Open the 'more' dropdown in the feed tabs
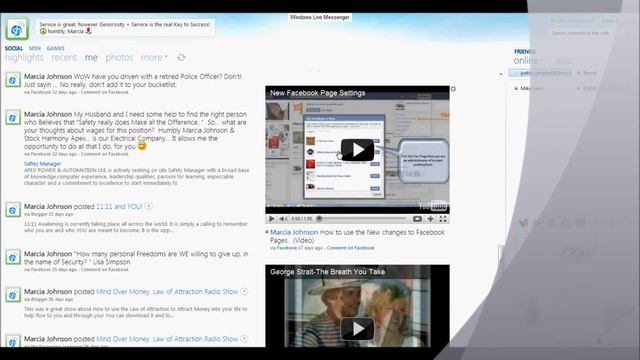This screenshot has height=360, width=640. pos(154,58)
